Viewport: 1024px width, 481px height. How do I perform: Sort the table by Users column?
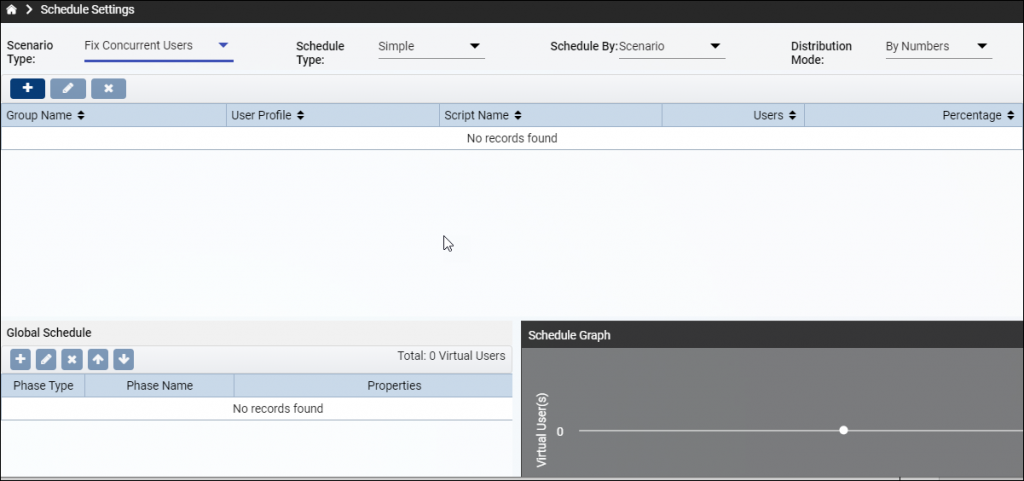(775, 116)
